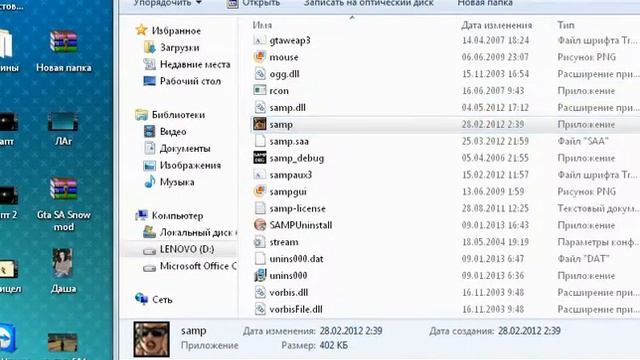
Task: Create a new folder via Новая папка
Action: 485,3
